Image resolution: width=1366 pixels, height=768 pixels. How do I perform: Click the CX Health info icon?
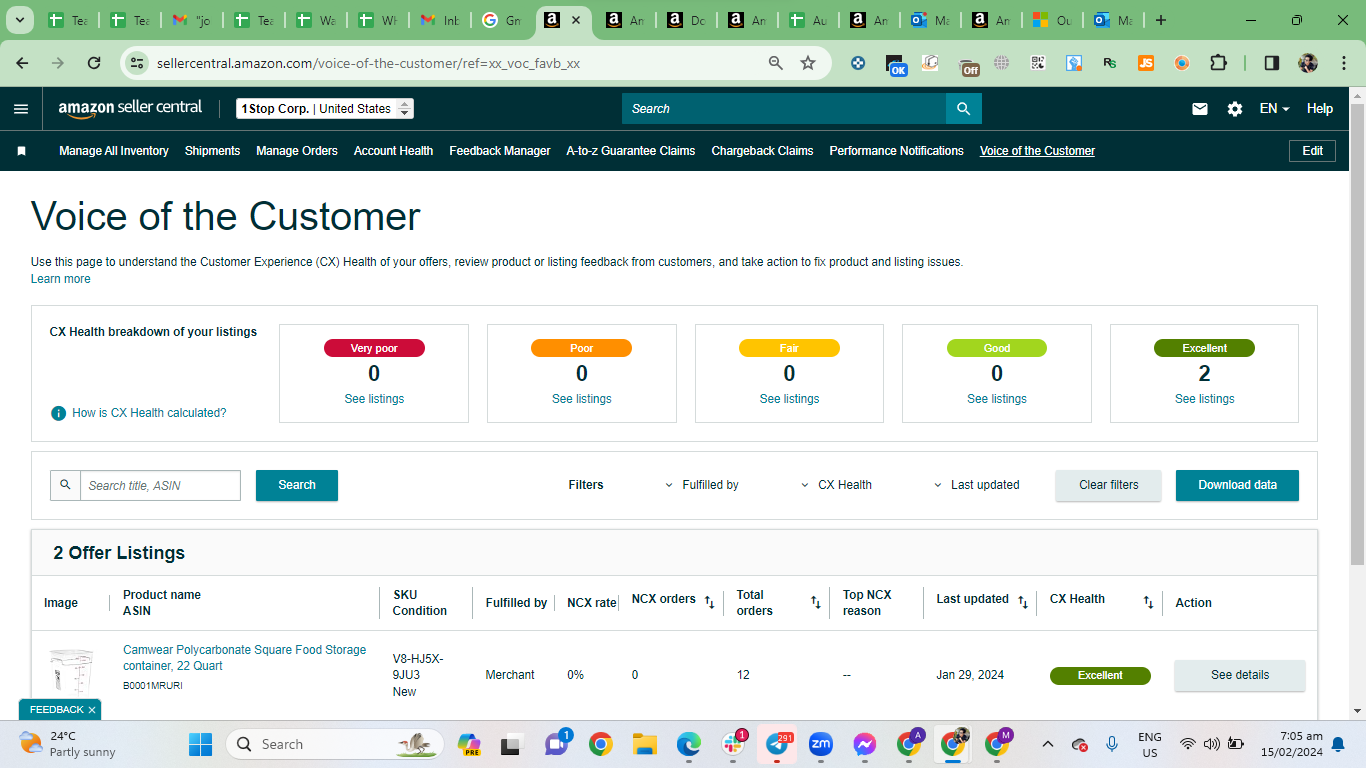[59, 413]
